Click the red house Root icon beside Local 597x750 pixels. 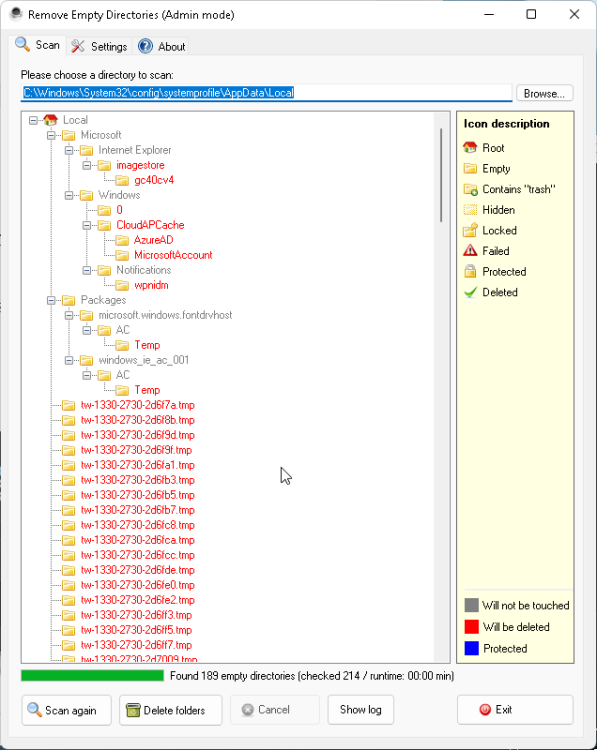click(x=50, y=120)
